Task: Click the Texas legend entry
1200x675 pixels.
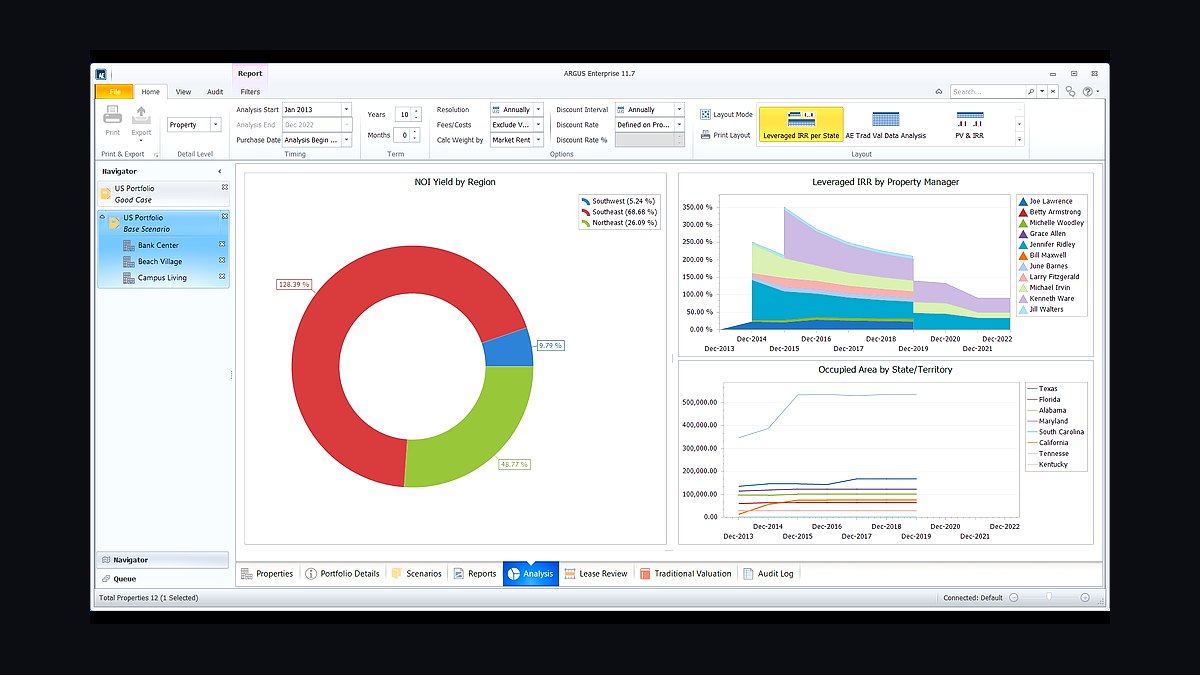Action: 1042,389
